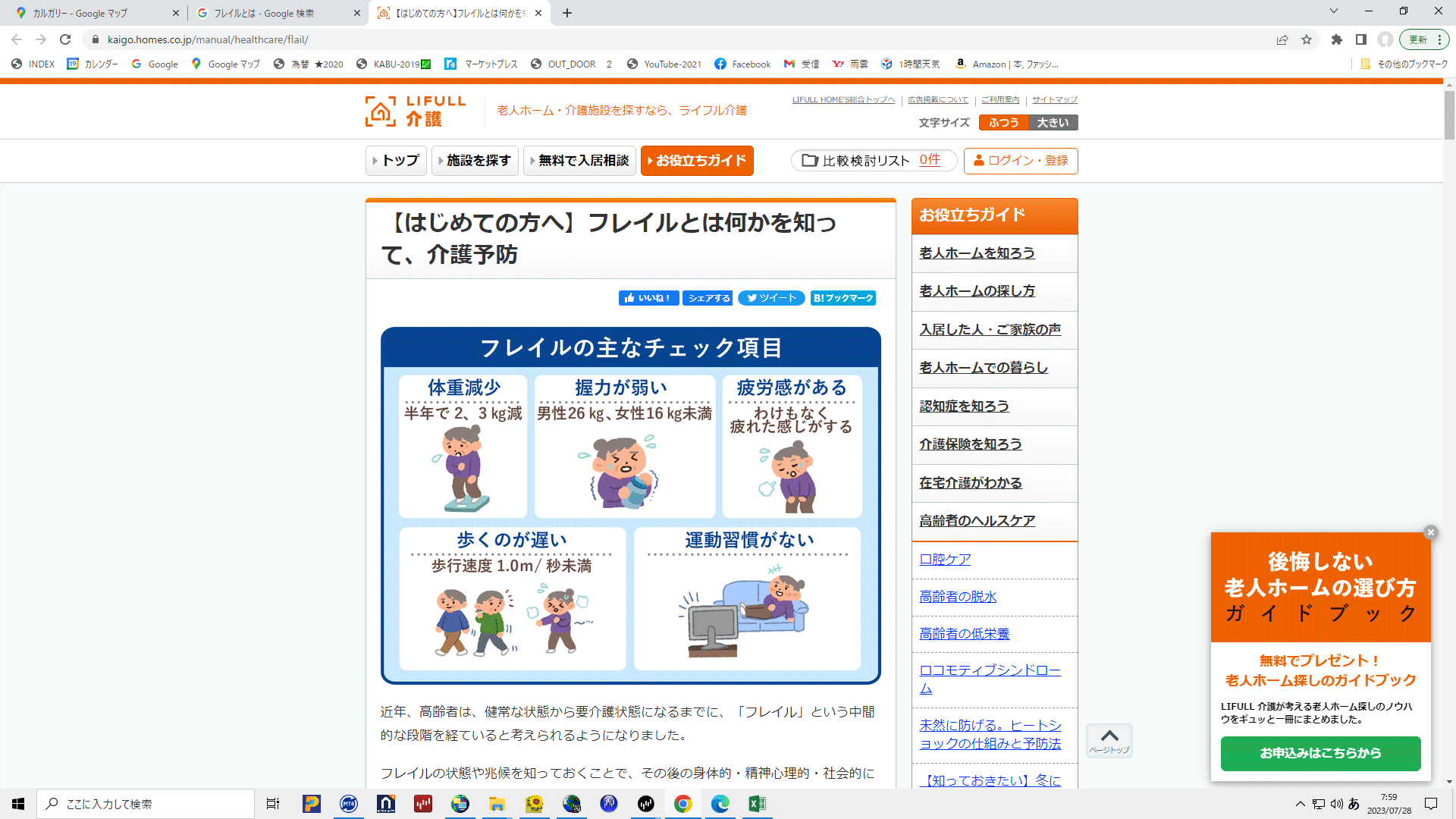Click the Facebook いいね button
The image size is (1456, 819).
coord(648,298)
